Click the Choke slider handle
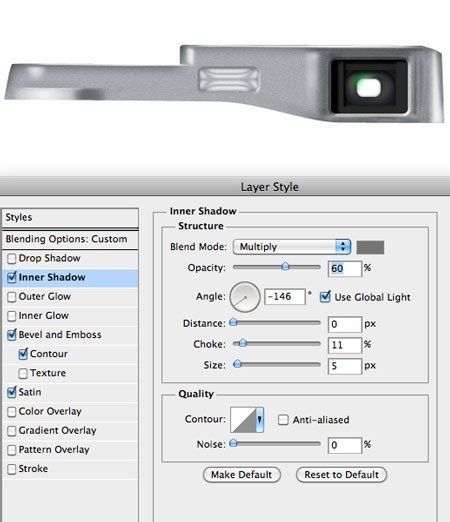 click(243, 343)
